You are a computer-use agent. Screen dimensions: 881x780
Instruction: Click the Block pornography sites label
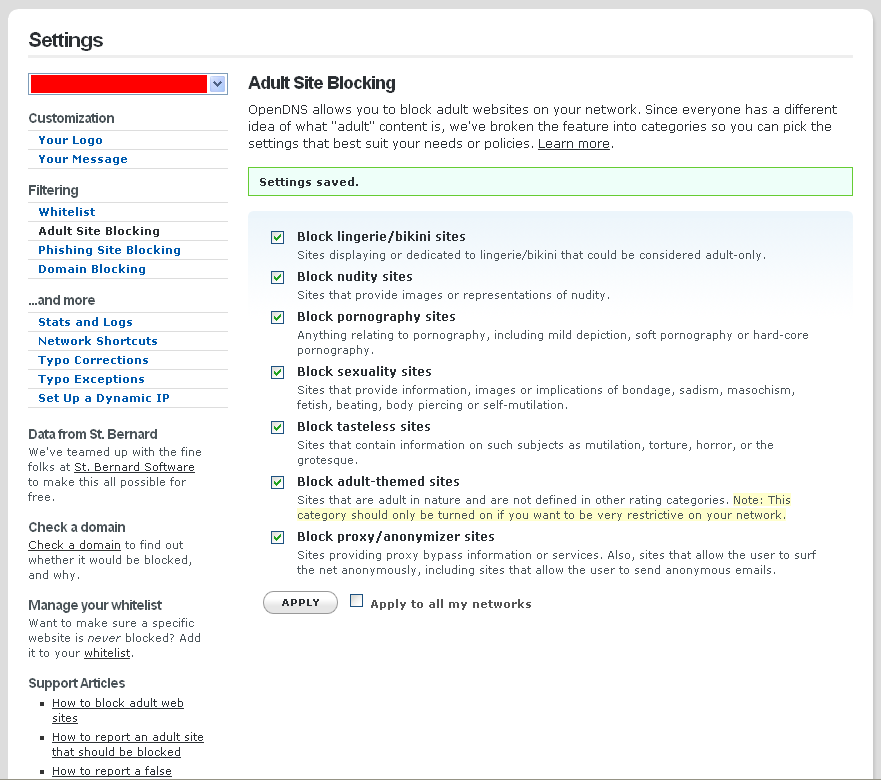[376, 316]
